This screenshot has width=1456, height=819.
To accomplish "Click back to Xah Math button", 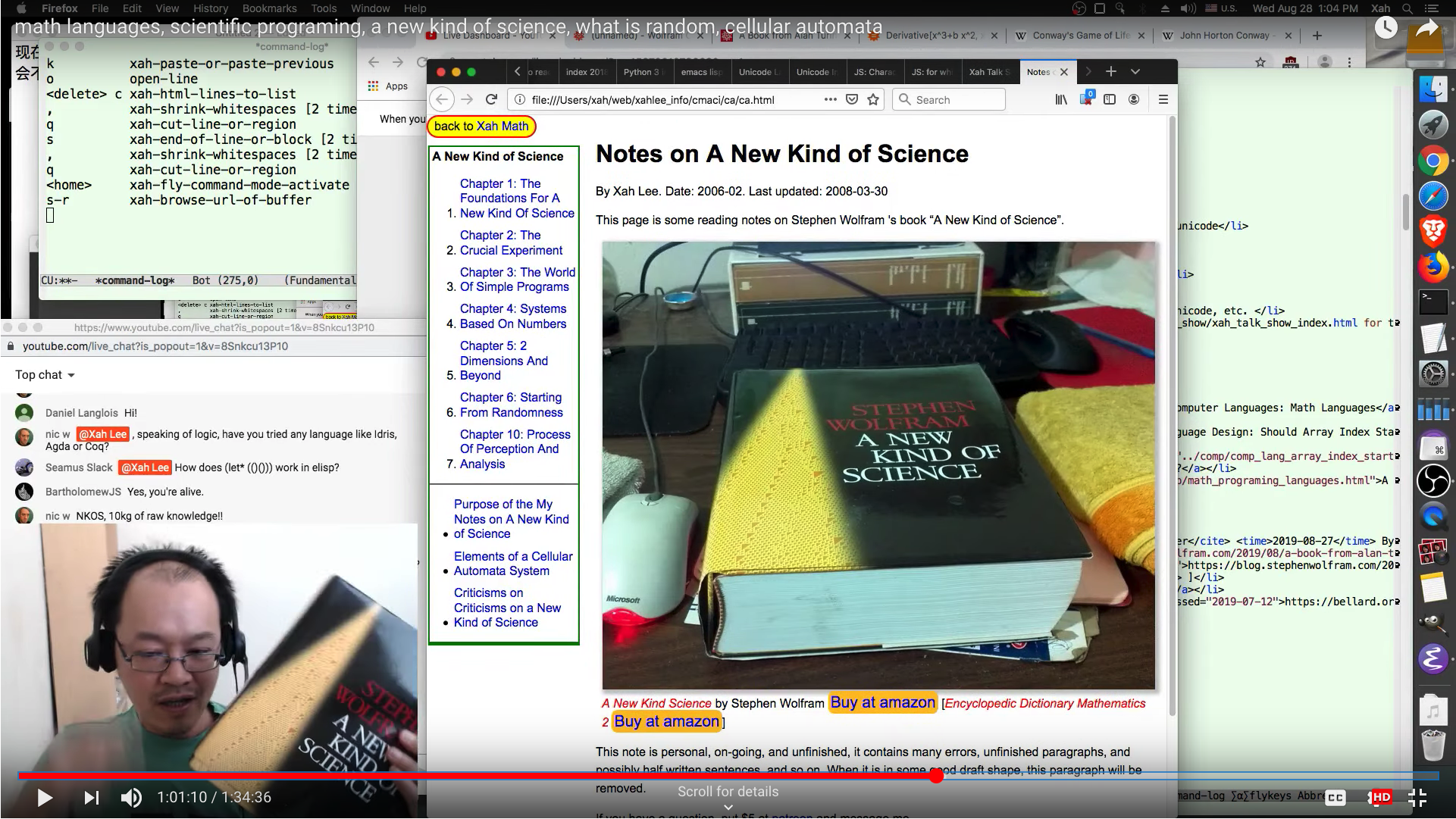I will tap(481, 126).
